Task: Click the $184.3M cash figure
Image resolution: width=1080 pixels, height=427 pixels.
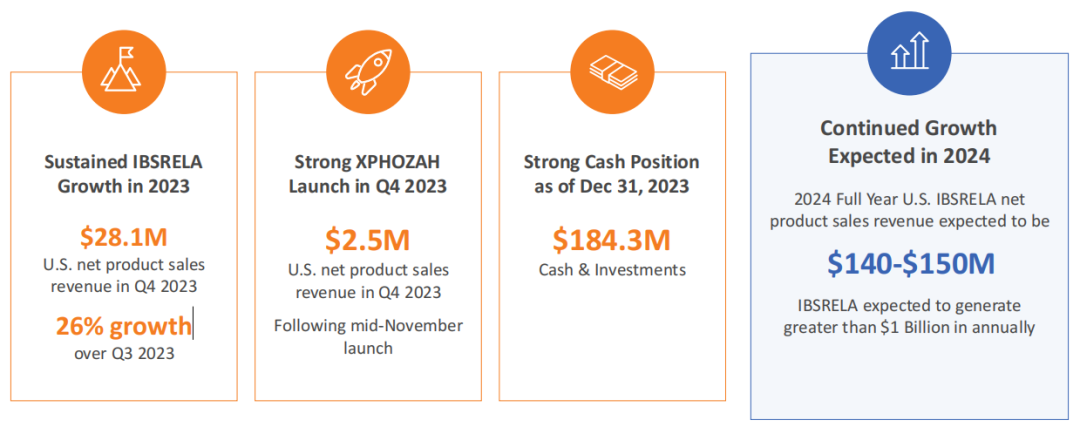Action: (x=612, y=239)
